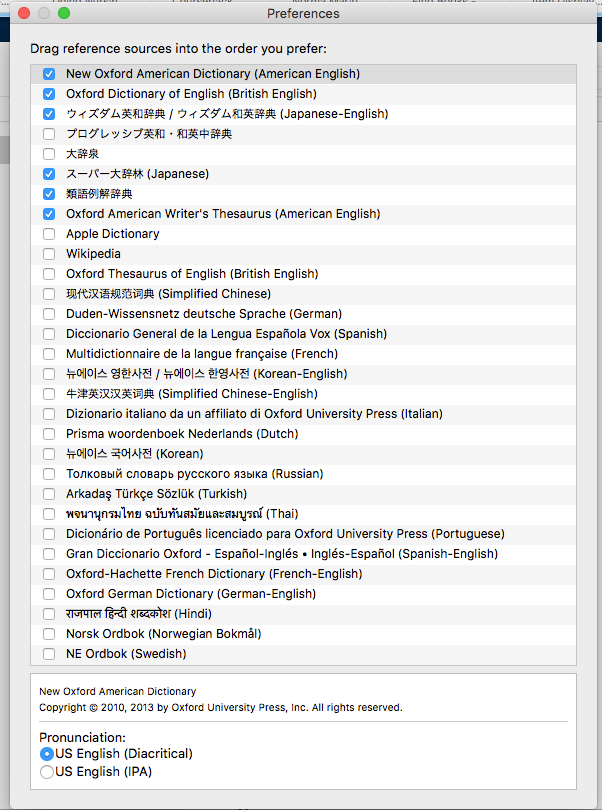The height and width of the screenshot is (810, 602).
Task: Select 'Oxford Dictionary of English (British English)' text
Action: [191, 94]
